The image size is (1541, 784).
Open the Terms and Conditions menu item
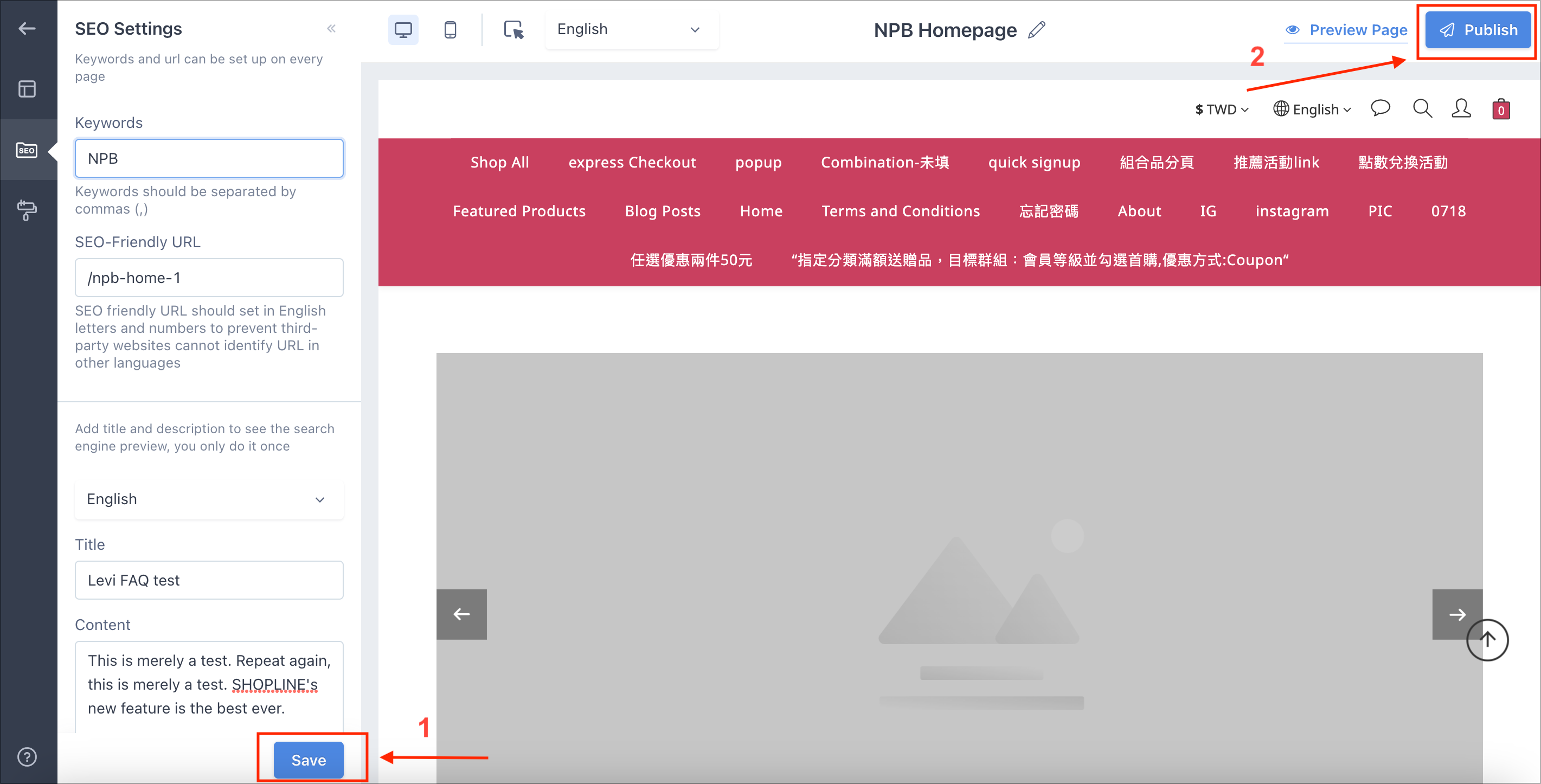click(x=900, y=211)
